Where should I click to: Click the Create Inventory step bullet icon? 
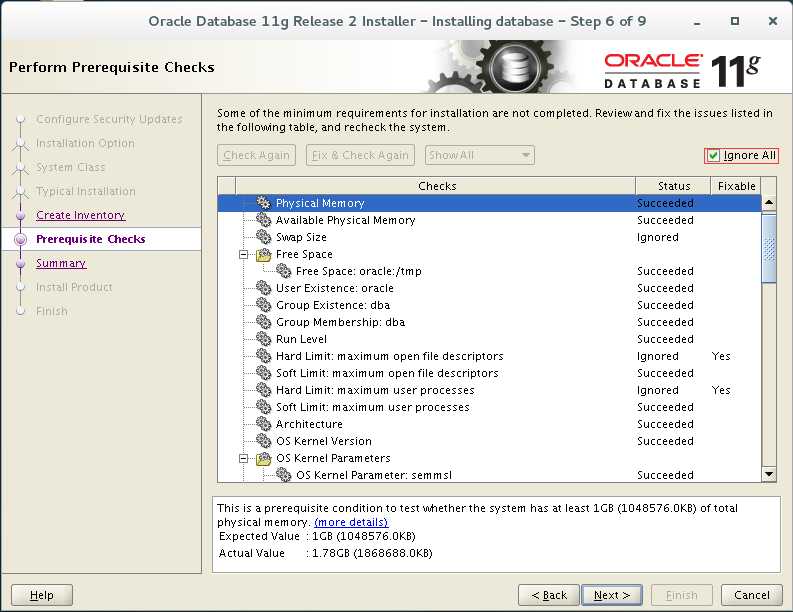tap(21, 215)
